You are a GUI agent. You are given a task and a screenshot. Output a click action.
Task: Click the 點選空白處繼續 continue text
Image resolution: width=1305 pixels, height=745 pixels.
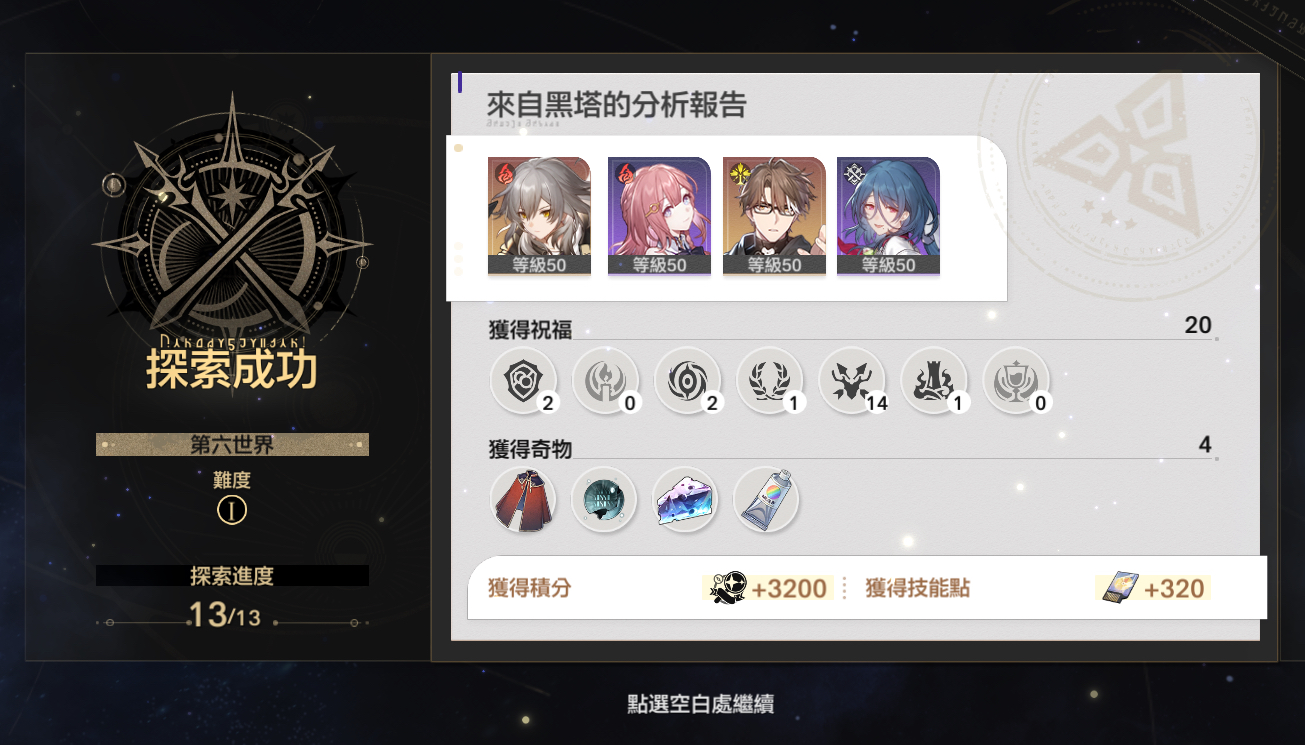click(x=700, y=704)
